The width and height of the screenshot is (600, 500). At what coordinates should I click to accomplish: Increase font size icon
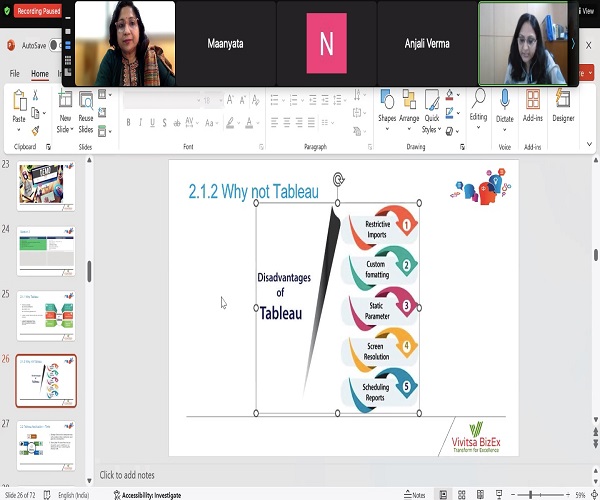click(x=230, y=100)
